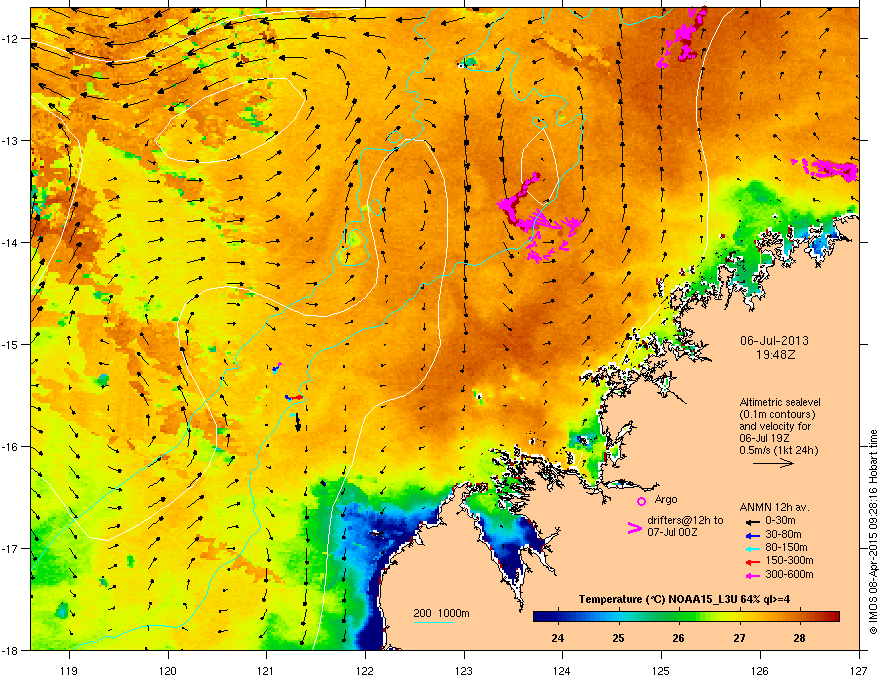This screenshot has width=880, height=680.
Task: Click the 'Argo' legend label
Action: 666,499
